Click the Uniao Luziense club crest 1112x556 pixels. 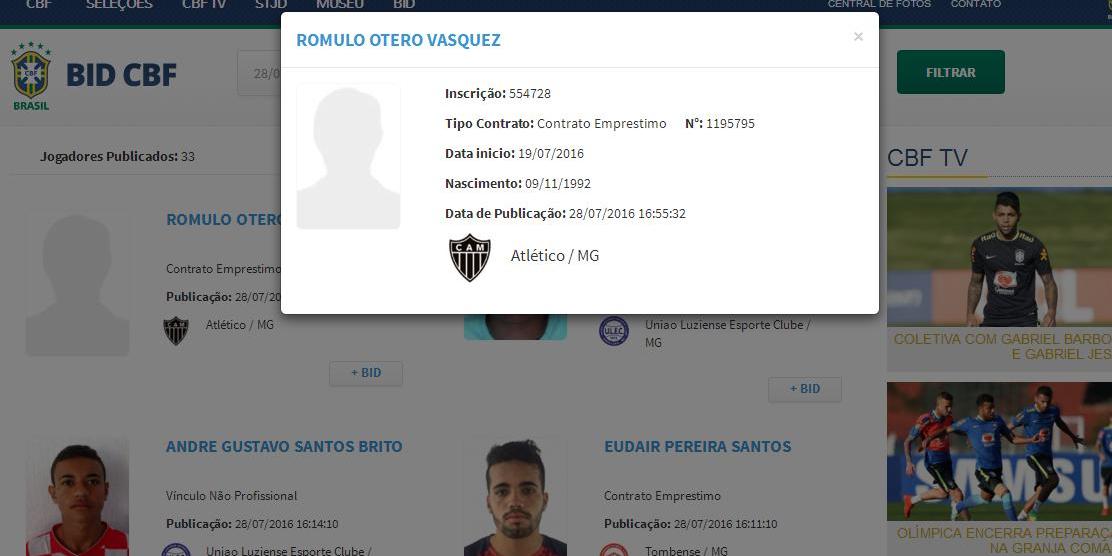point(613,331)
